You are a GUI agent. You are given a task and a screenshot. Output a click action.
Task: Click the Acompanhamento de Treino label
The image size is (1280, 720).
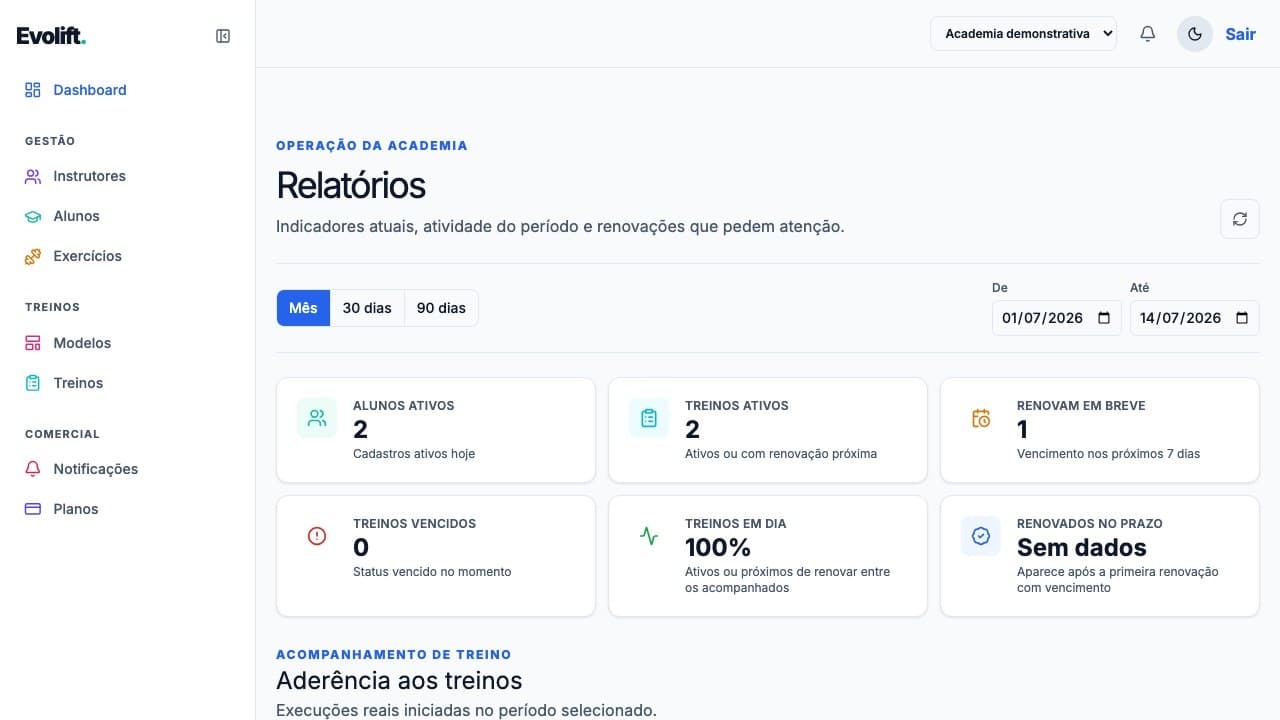[394, 655]
